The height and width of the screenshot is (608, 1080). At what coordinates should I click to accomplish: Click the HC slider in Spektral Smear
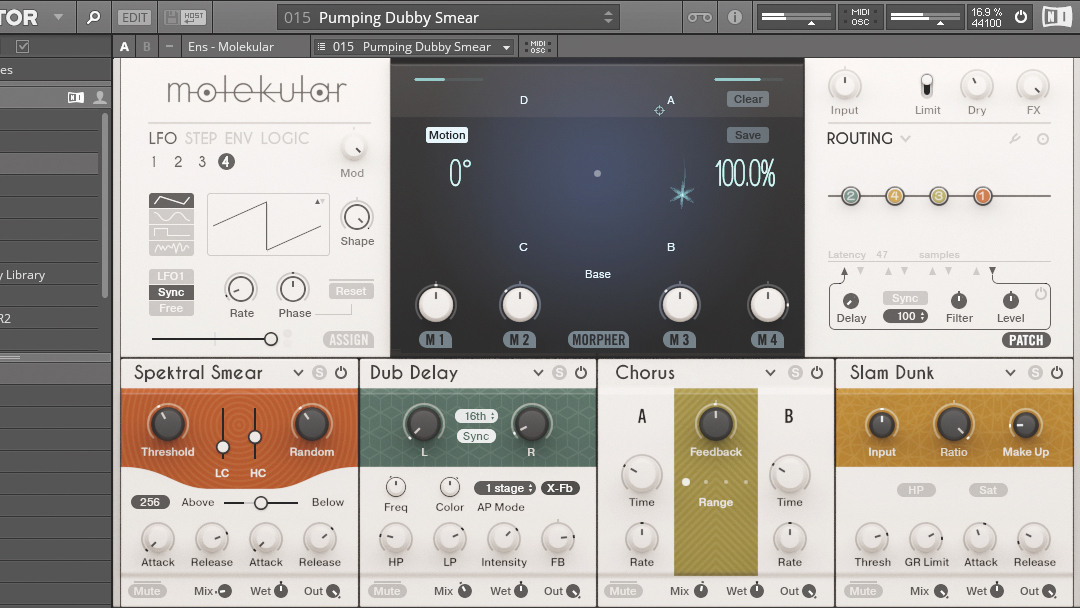click(255, 434)
